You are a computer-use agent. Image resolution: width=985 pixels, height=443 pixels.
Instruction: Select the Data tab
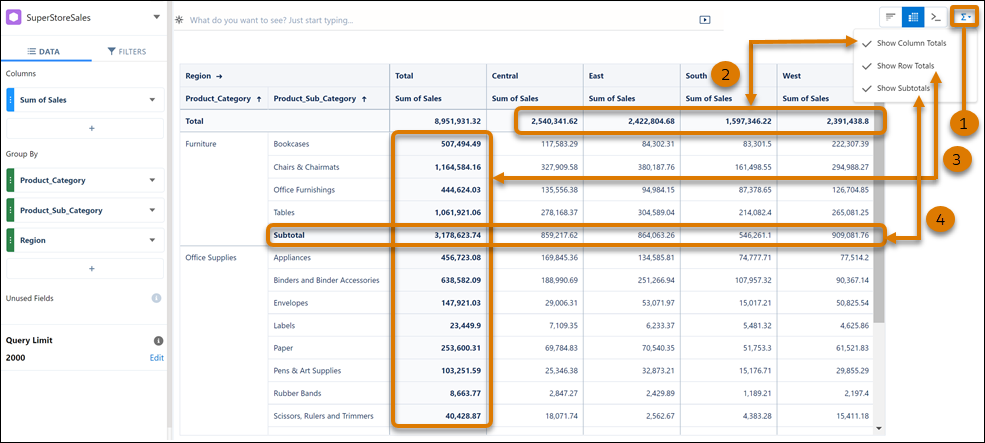[44, 51]
